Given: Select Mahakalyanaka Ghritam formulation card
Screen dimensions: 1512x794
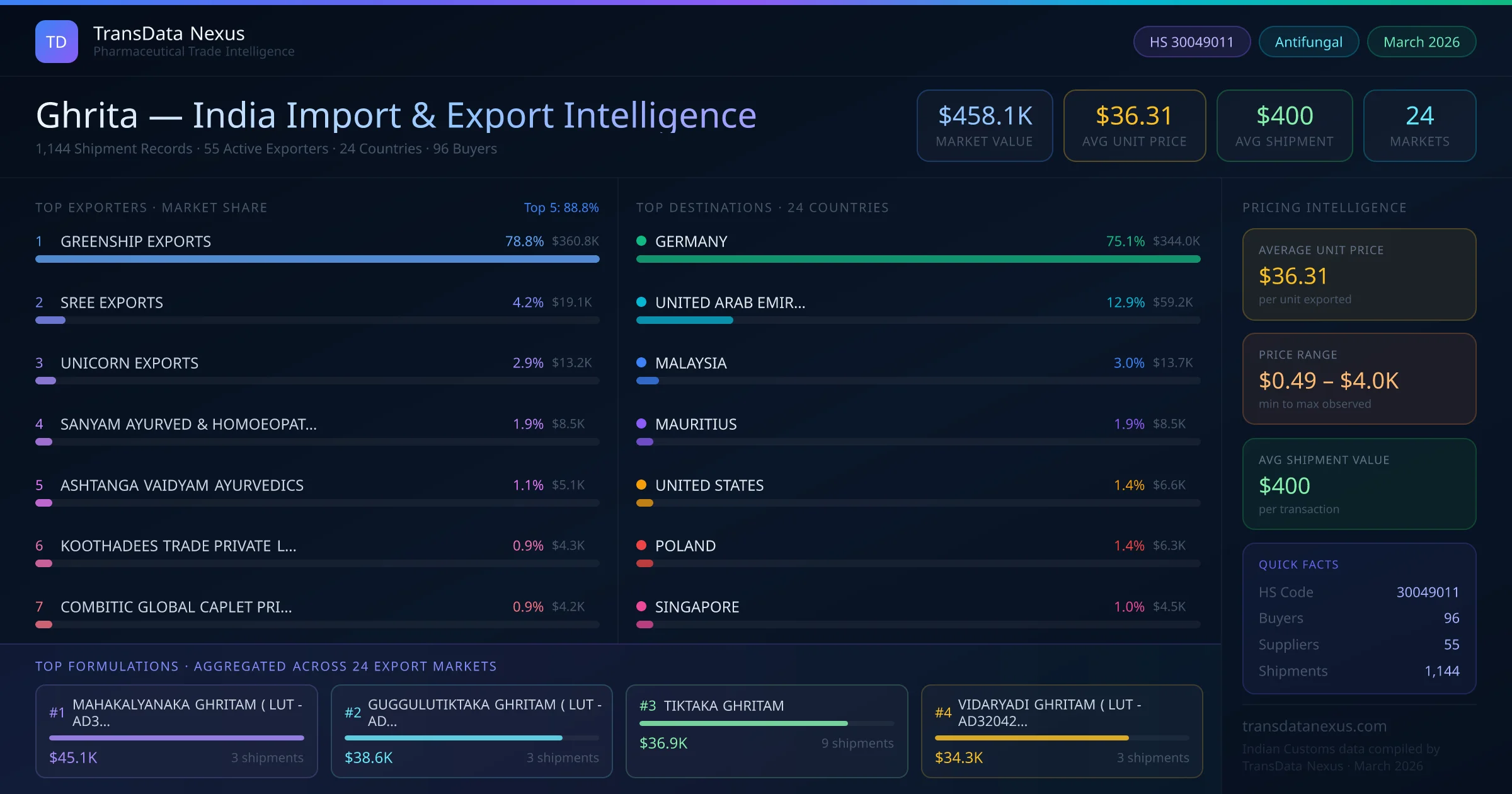Looking at the screenshot, I should pos(176,731).
